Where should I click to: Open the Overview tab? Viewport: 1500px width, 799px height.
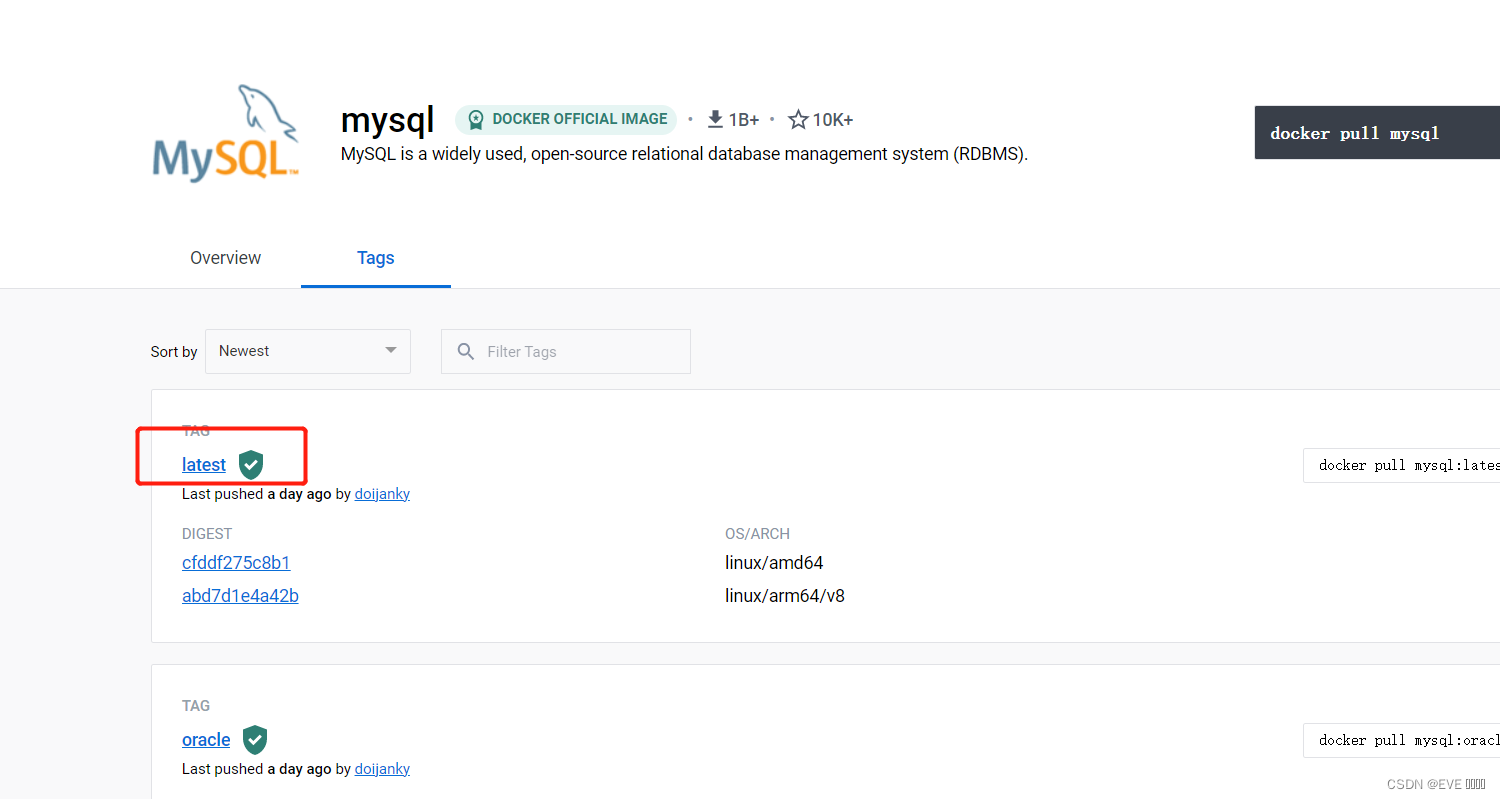(x=226, y=258)
